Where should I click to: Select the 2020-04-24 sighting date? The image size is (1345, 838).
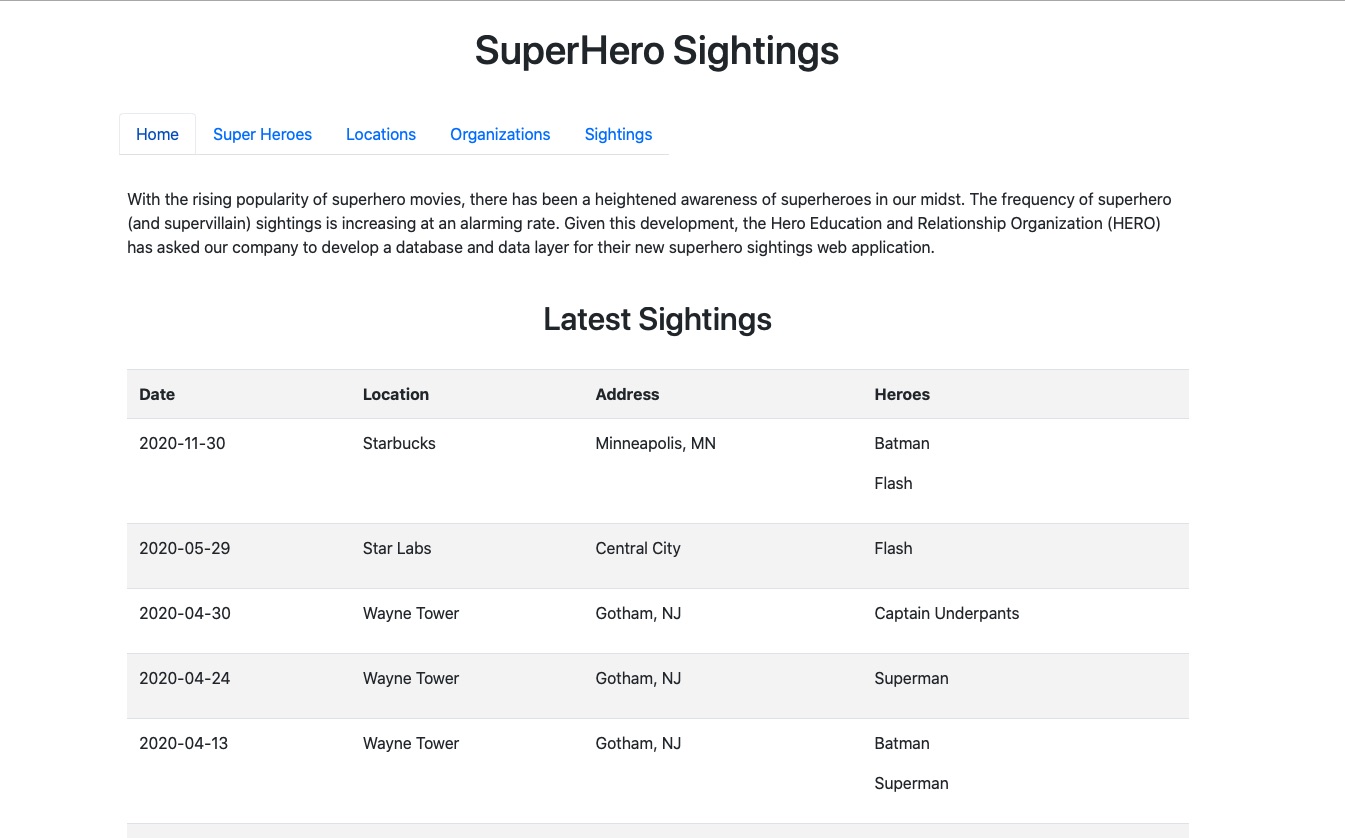[184, 678]
